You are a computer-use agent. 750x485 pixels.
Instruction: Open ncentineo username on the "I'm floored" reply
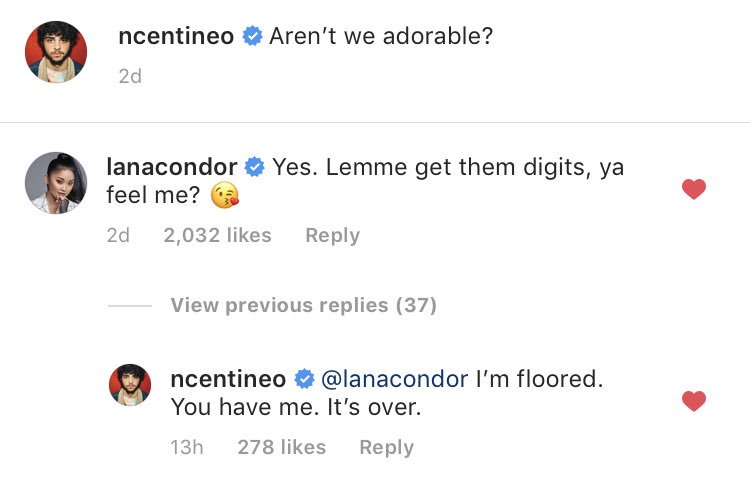(229, 379)
